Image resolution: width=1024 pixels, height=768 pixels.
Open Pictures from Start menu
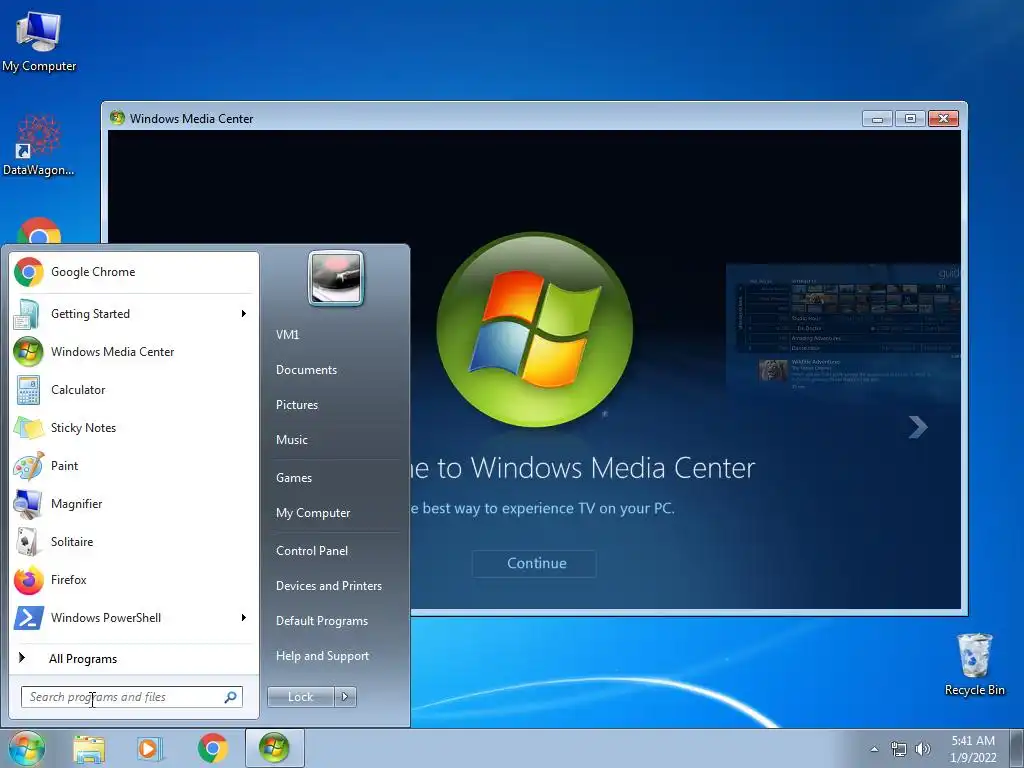[297, 405]
